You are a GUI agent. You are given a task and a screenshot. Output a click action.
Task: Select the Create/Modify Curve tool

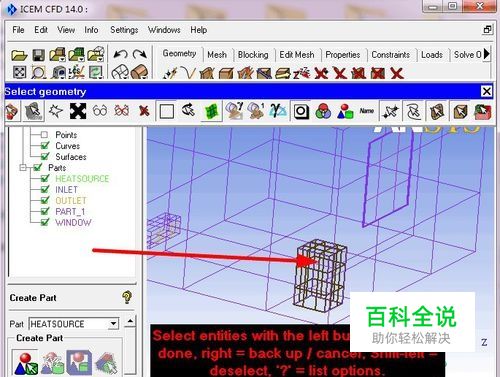[188, 72]
